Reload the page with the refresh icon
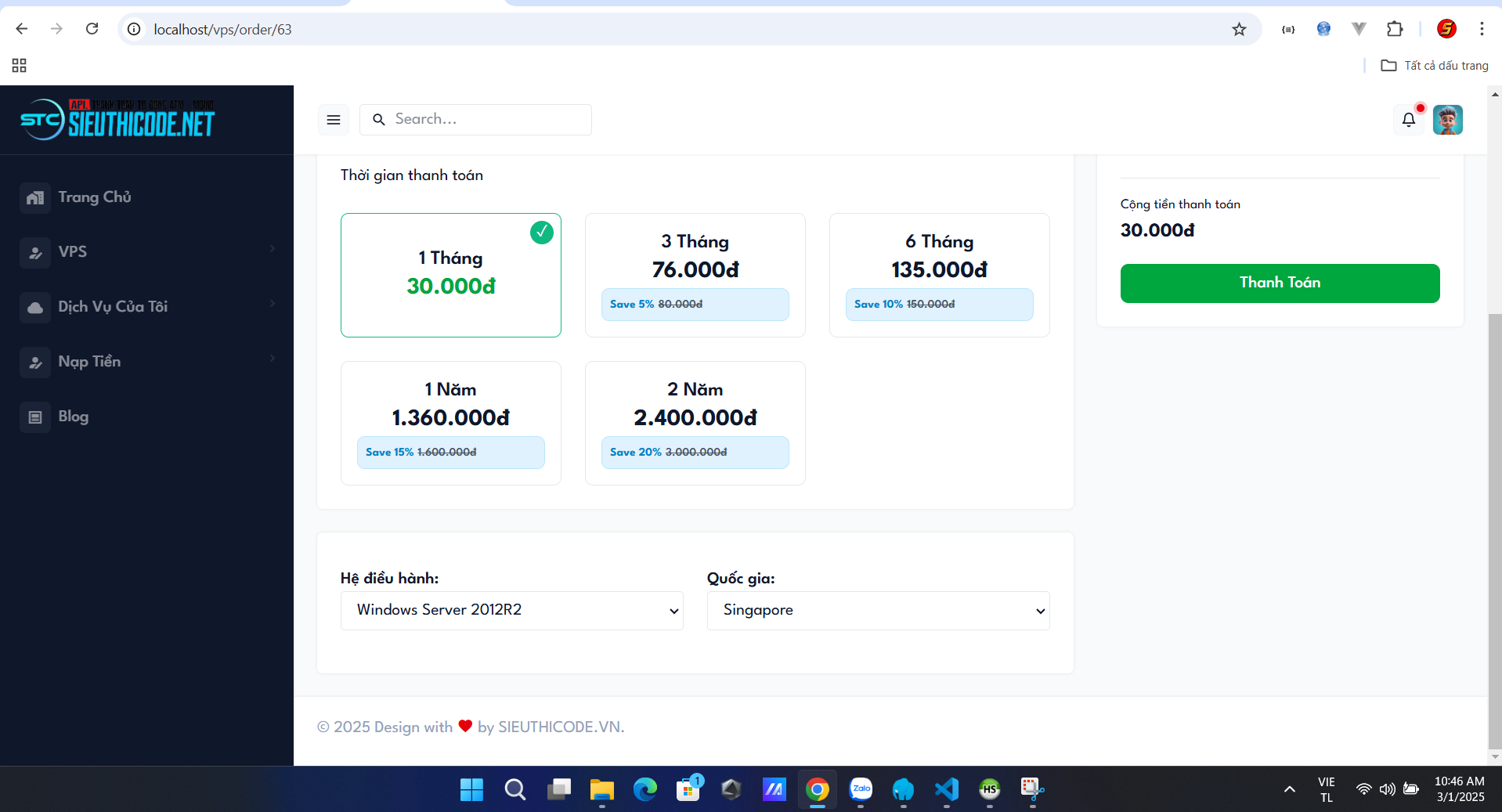Image resolution: width=1502 pixels, height=812 pixels. pyautogui.click(x=92, y=30)
